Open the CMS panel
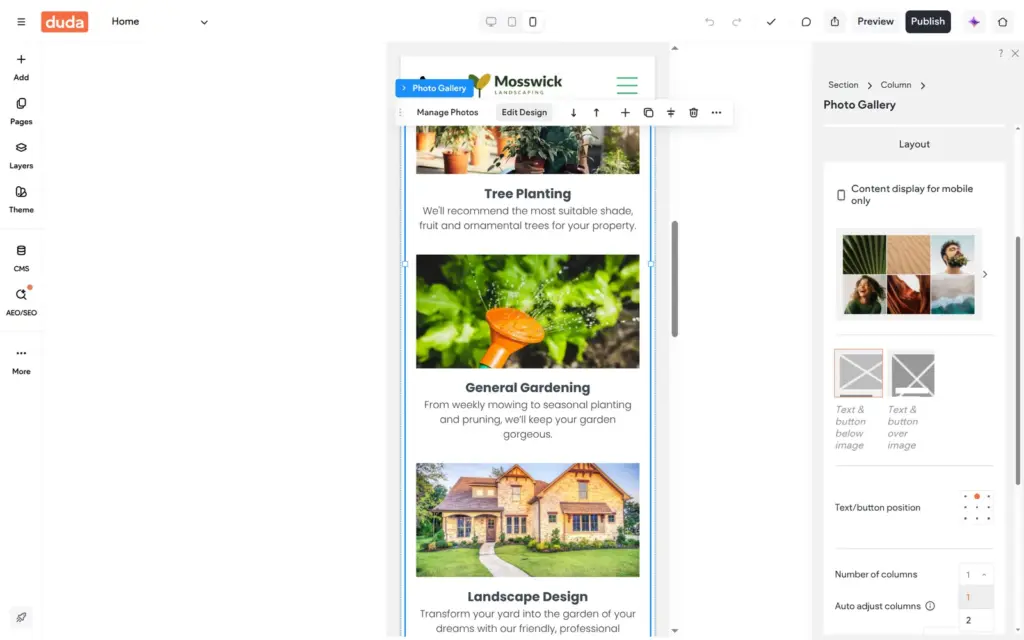The width and height of the screenshot is (1024, 640). (21, 259)
